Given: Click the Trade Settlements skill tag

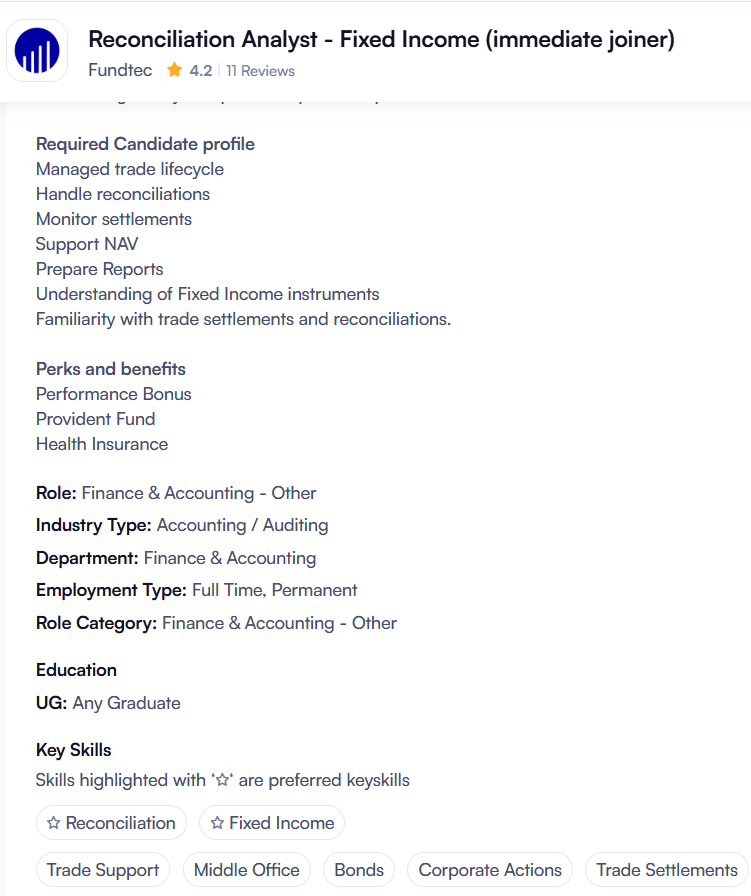Looking at the screenshot, I should pos(667,870).
